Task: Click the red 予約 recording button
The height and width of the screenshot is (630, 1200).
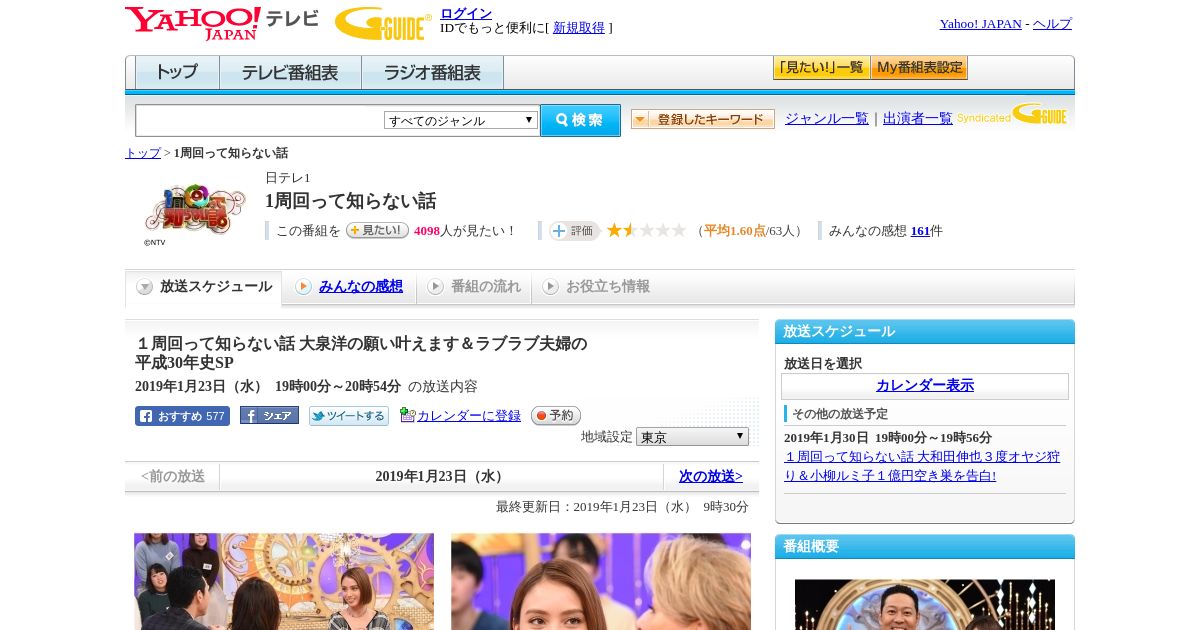Action: [x=556, y=415]
